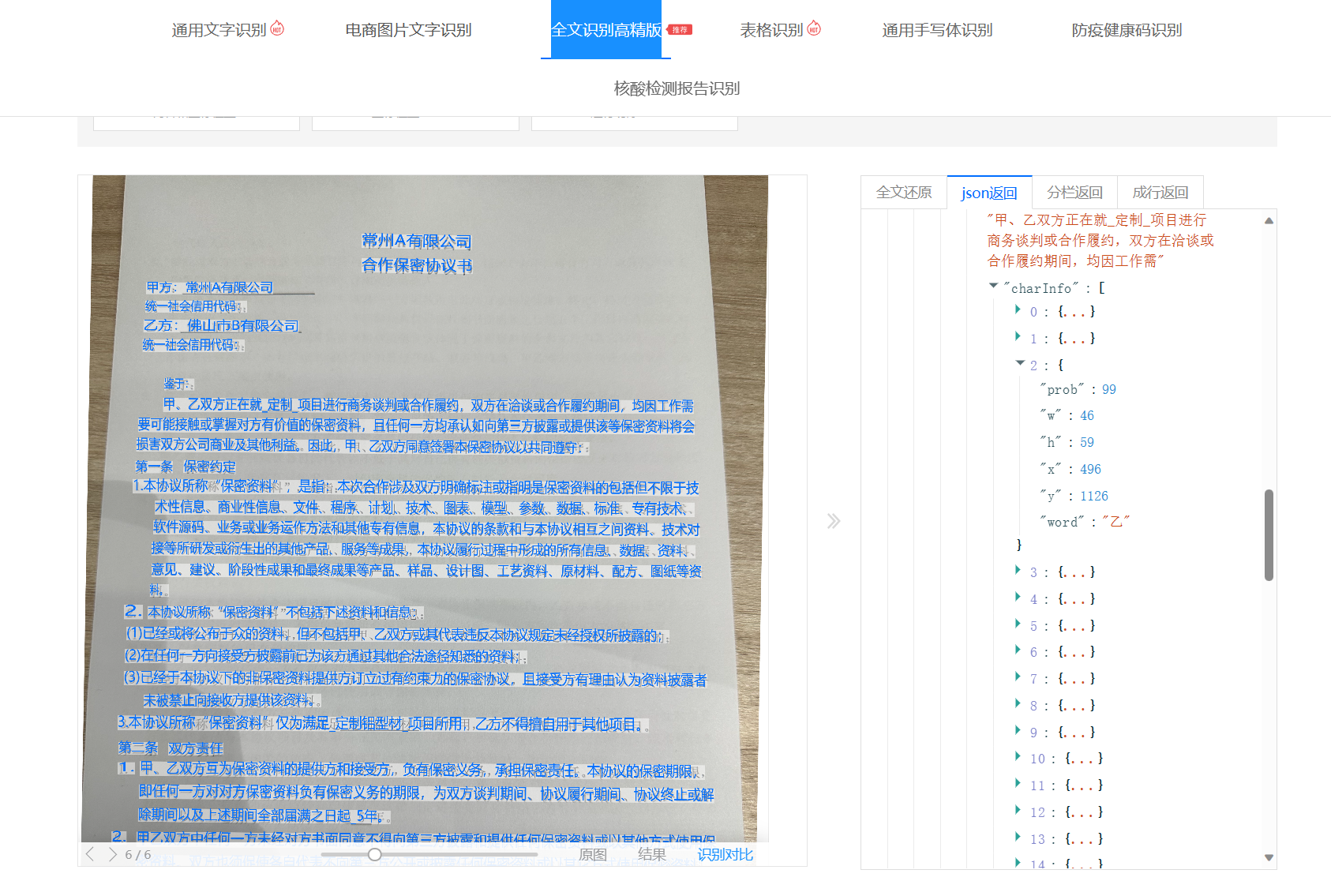Open the 表格识别 tab
The width and height of the screenshot is (1331, 896).
[x=771, y=30]
